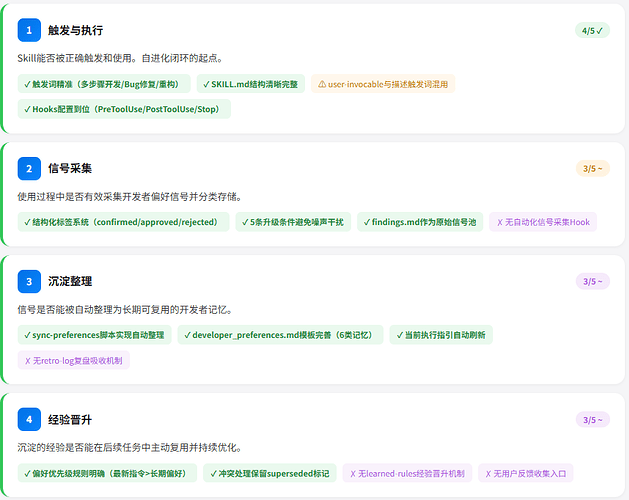Click the 3/5 score badge for 经验晋升
The image size is (629, 500).
pos(592,420)
